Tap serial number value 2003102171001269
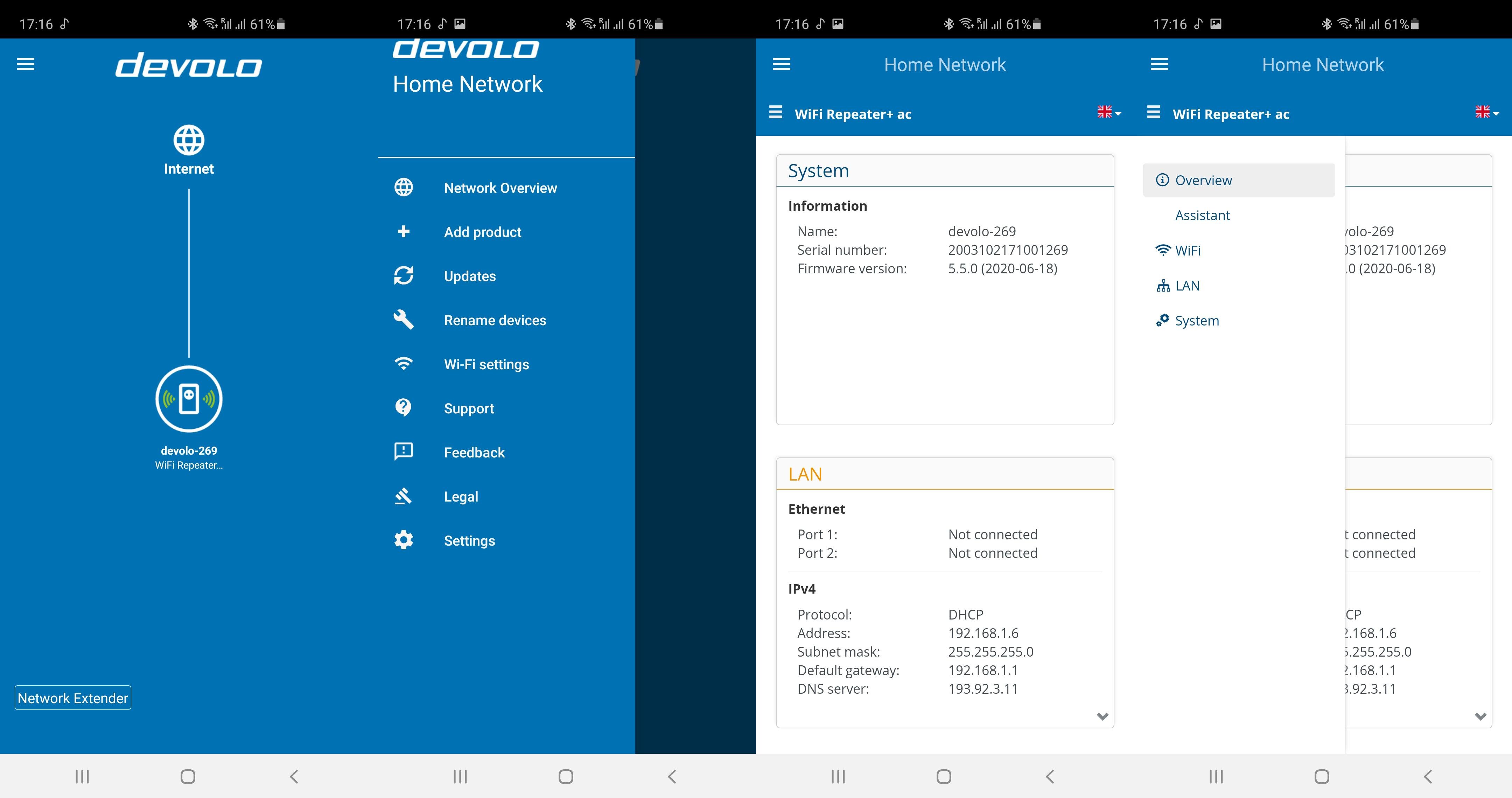This screenshot has height=798, width=1512. (1008, 250)
